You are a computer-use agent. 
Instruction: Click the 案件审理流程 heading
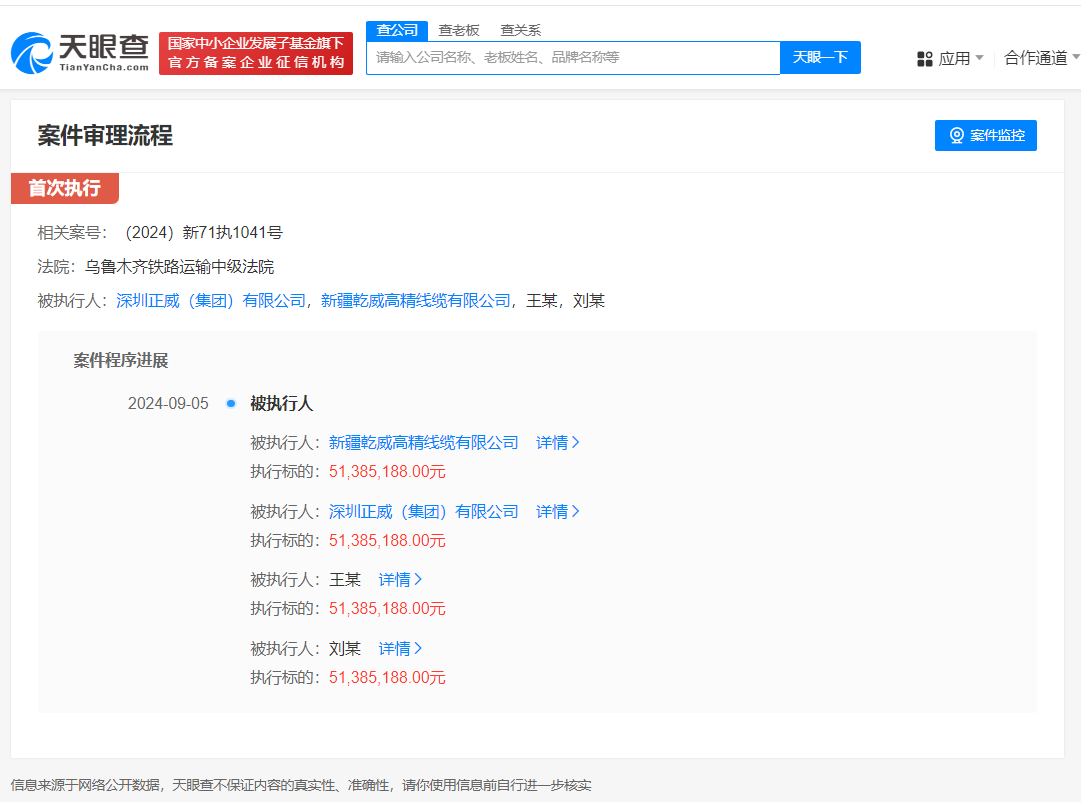tap(105, 135)
